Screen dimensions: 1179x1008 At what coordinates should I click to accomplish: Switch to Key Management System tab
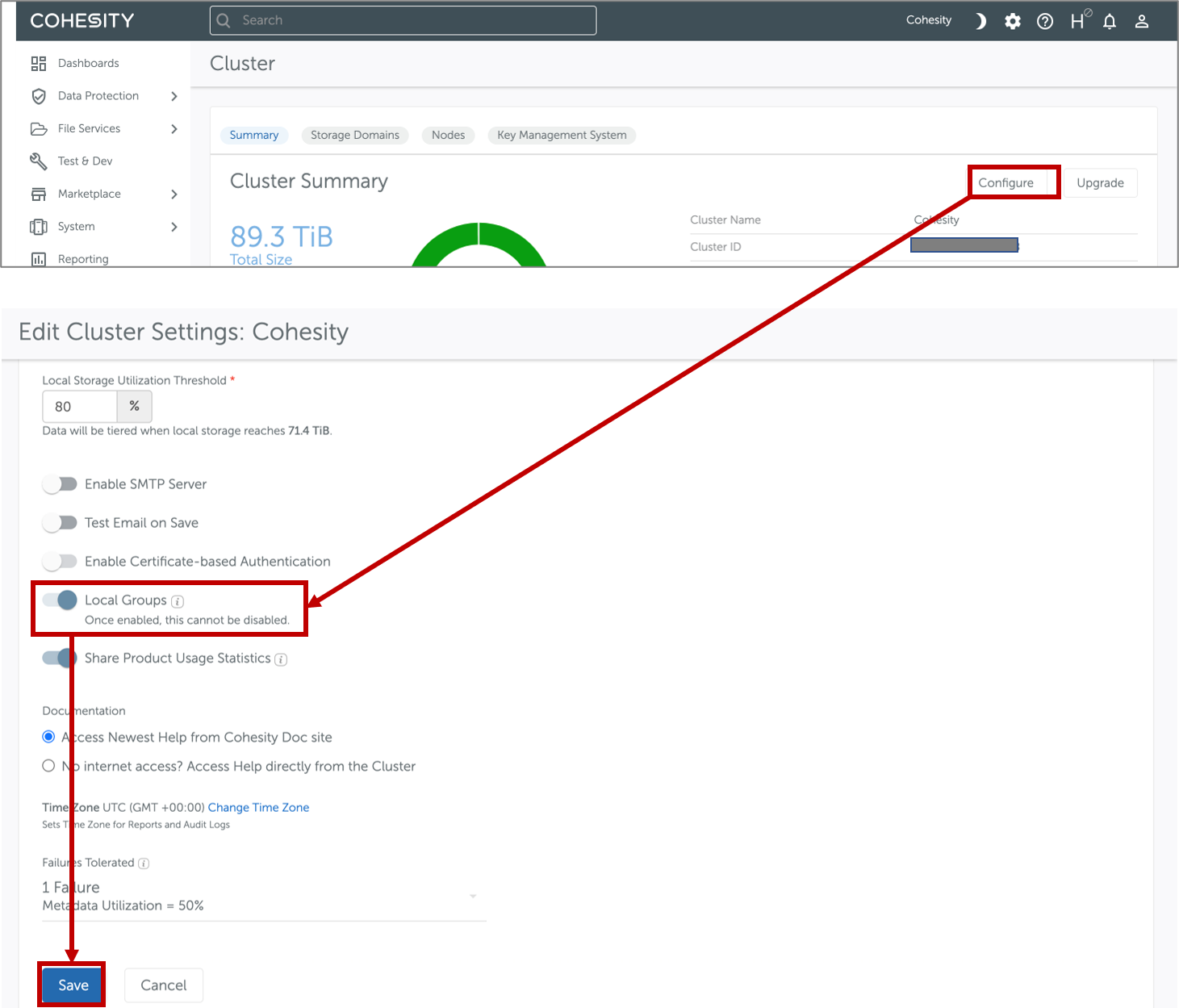click(562, 135)
